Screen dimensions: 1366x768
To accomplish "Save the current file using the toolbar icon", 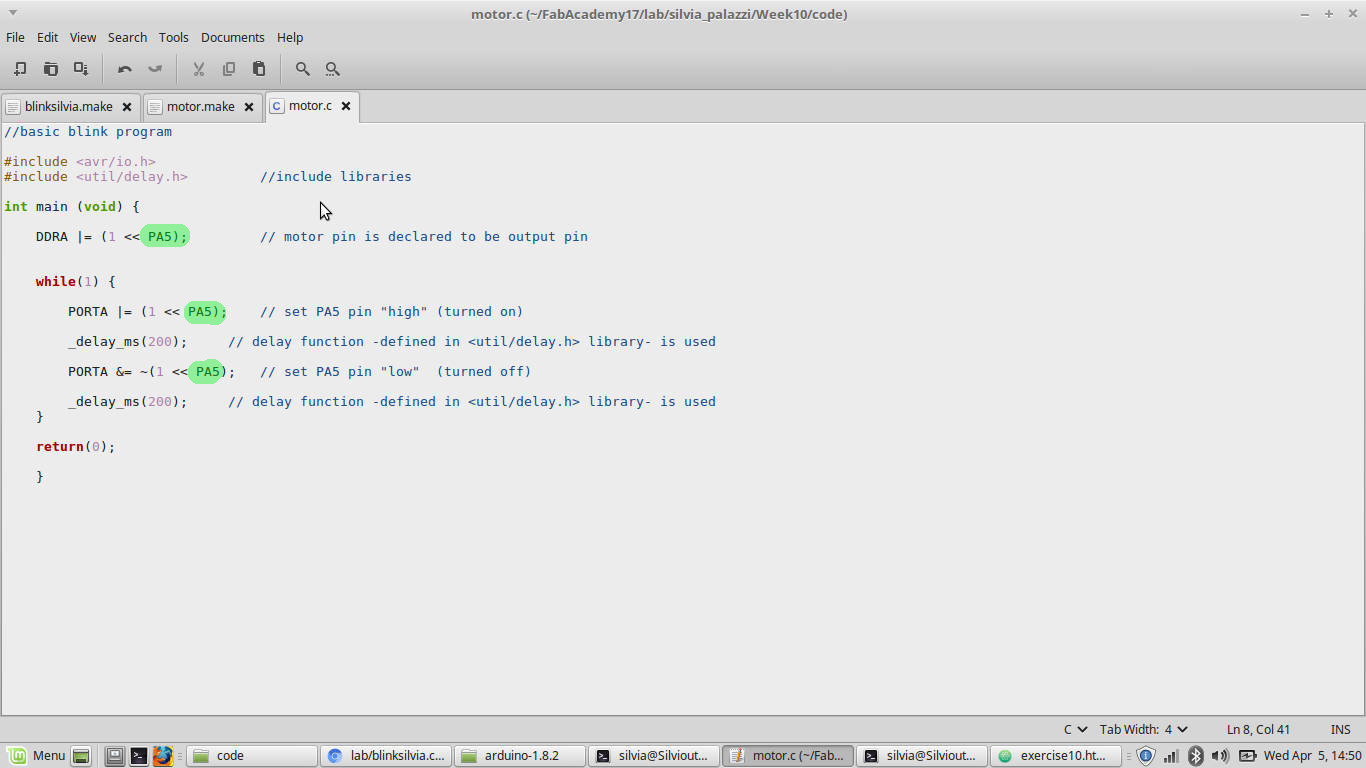I will 81,69.
